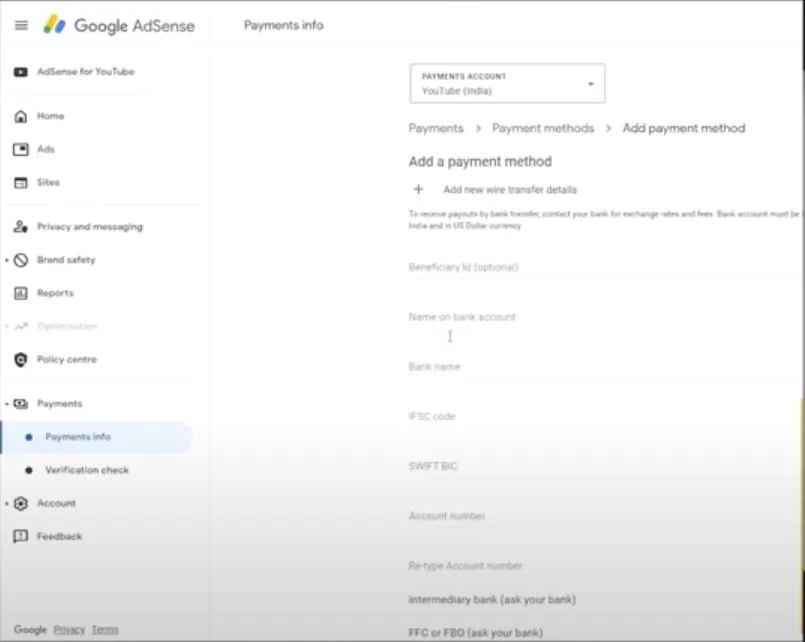The image size is (805, 642).
Task: Click the Ads icon in sidebar
Action: point(20,149)
